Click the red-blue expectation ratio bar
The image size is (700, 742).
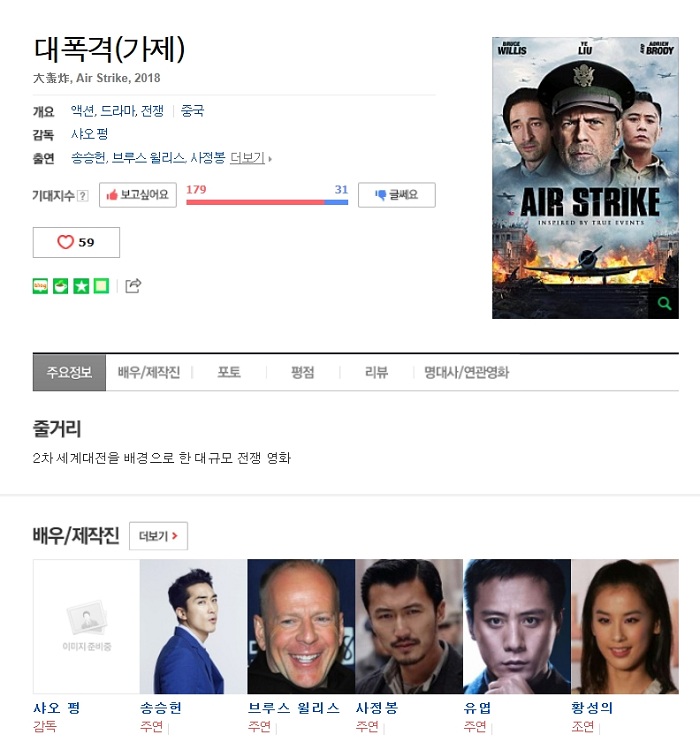[x=267, y=202]
